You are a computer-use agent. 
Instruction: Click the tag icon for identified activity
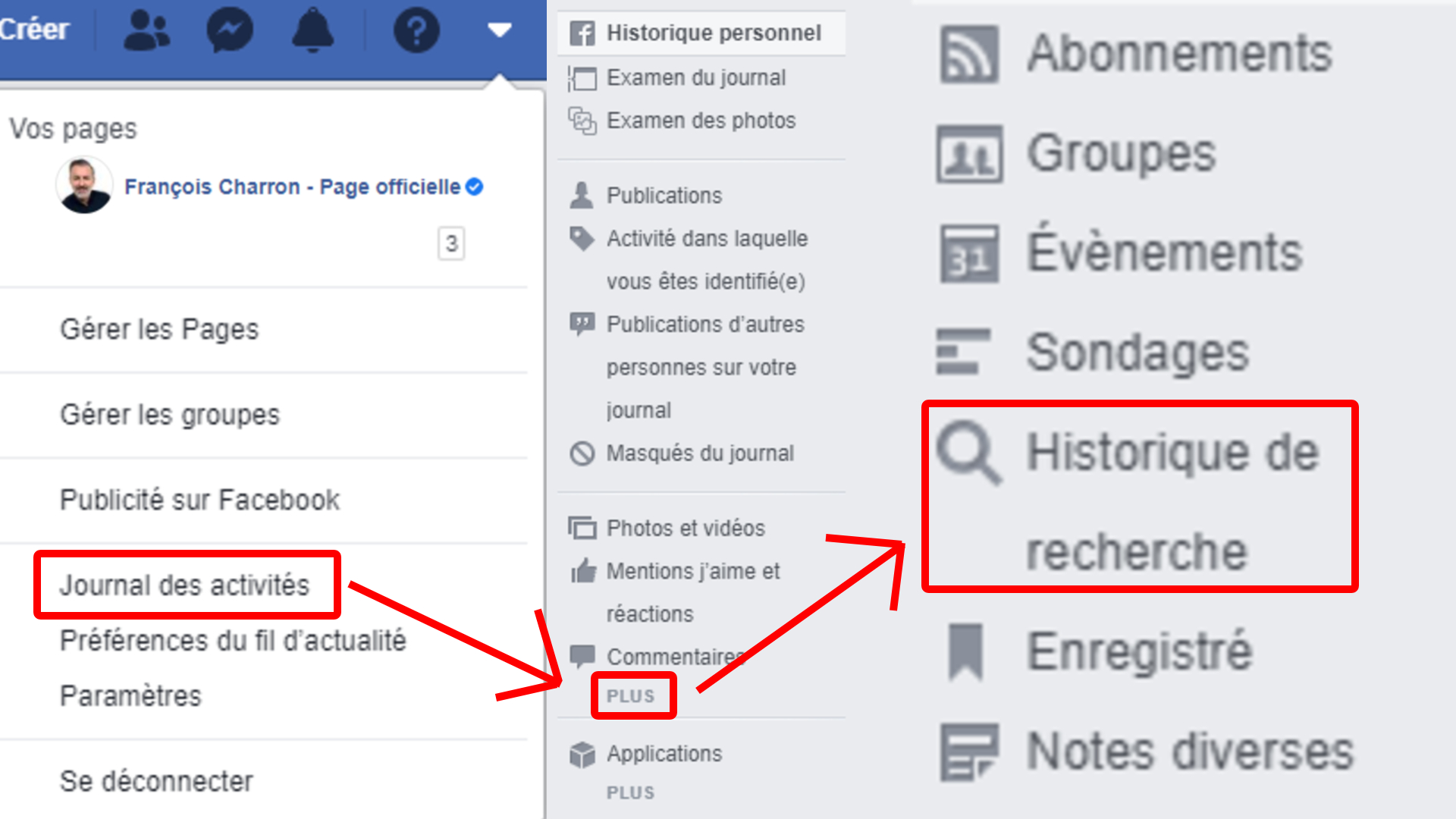click(x=582, y=238)
